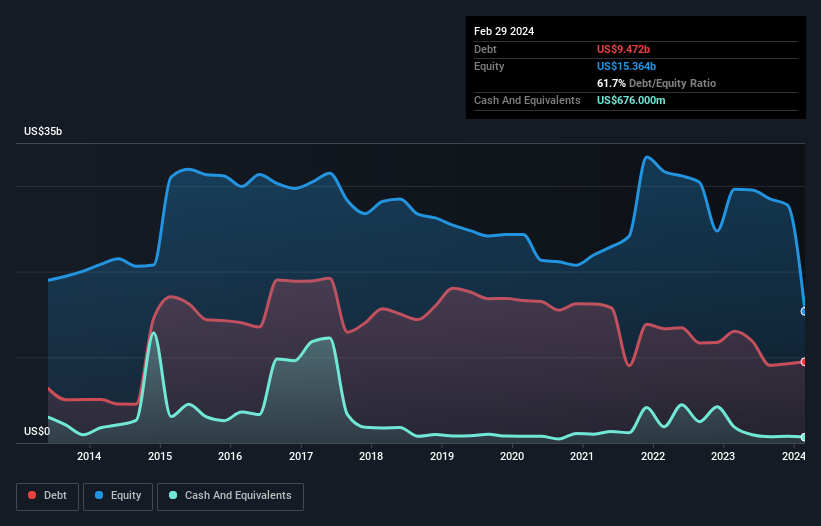Click the 2016 x-axis label
This screenshot has height=526, width=821.
click(230, 456)
